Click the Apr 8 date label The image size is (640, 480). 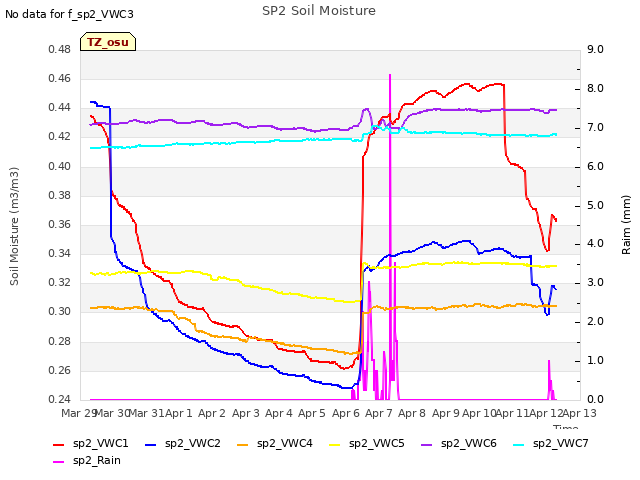412,413
